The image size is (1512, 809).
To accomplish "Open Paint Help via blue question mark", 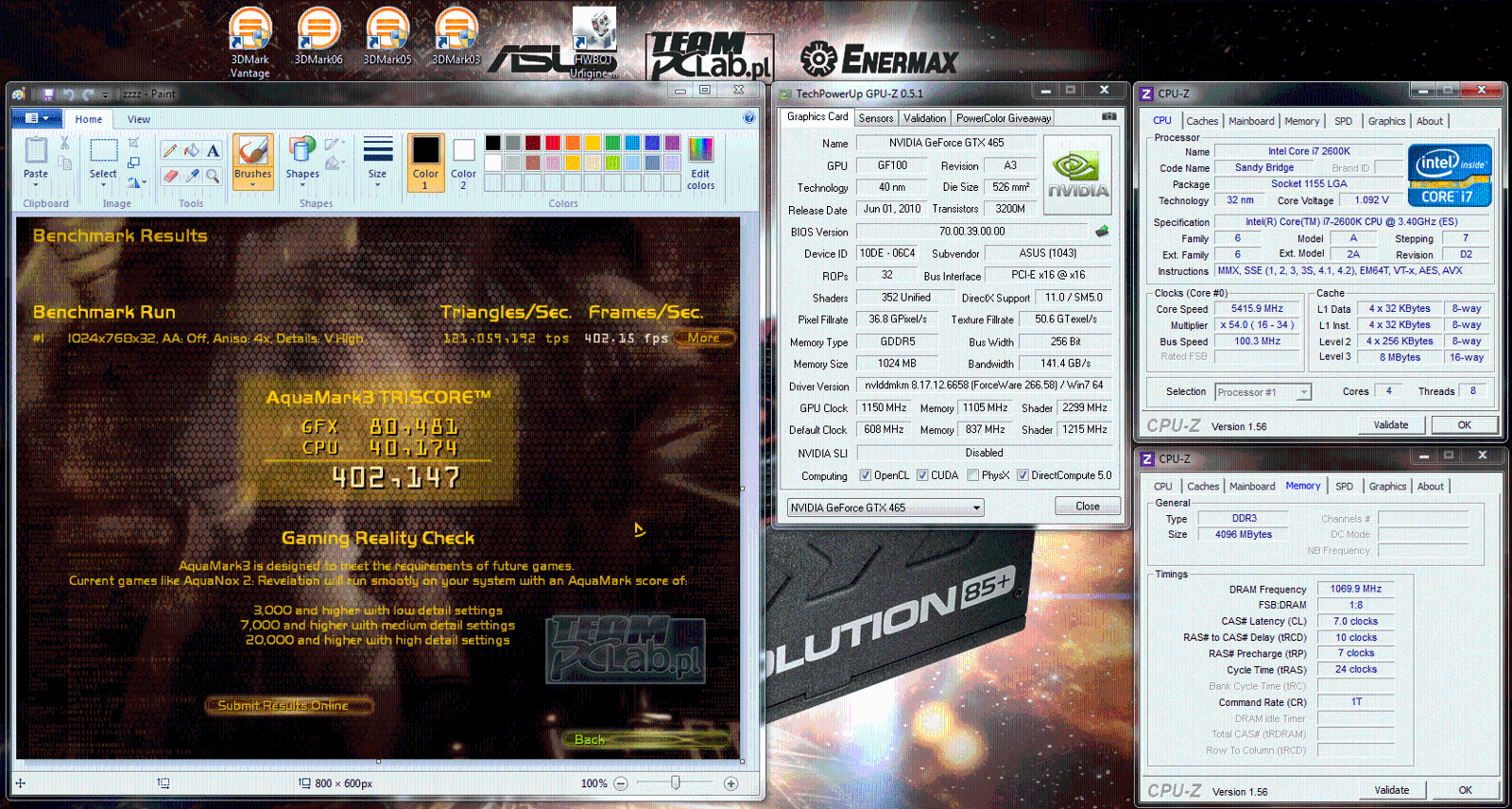I will click(x=748, y=118).
